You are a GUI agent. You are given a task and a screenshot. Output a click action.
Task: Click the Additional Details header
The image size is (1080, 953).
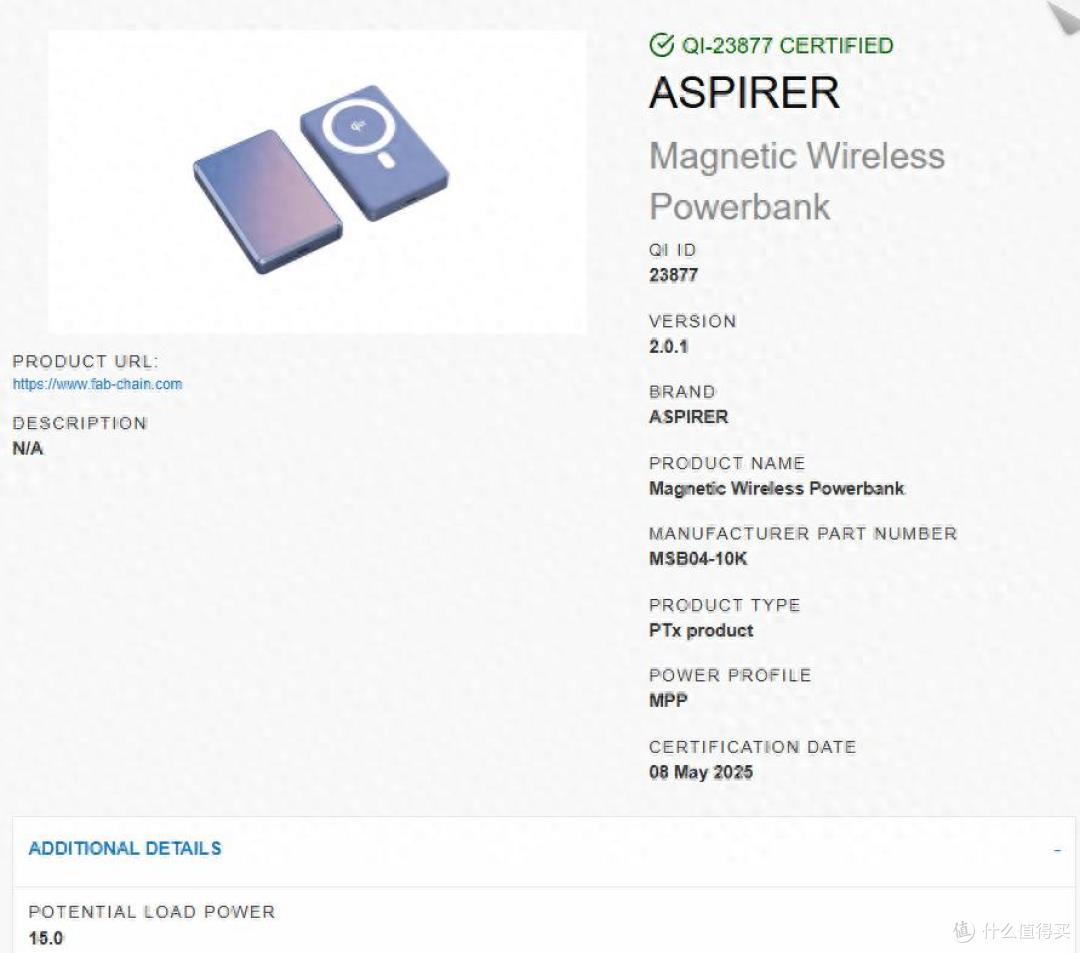125,848
